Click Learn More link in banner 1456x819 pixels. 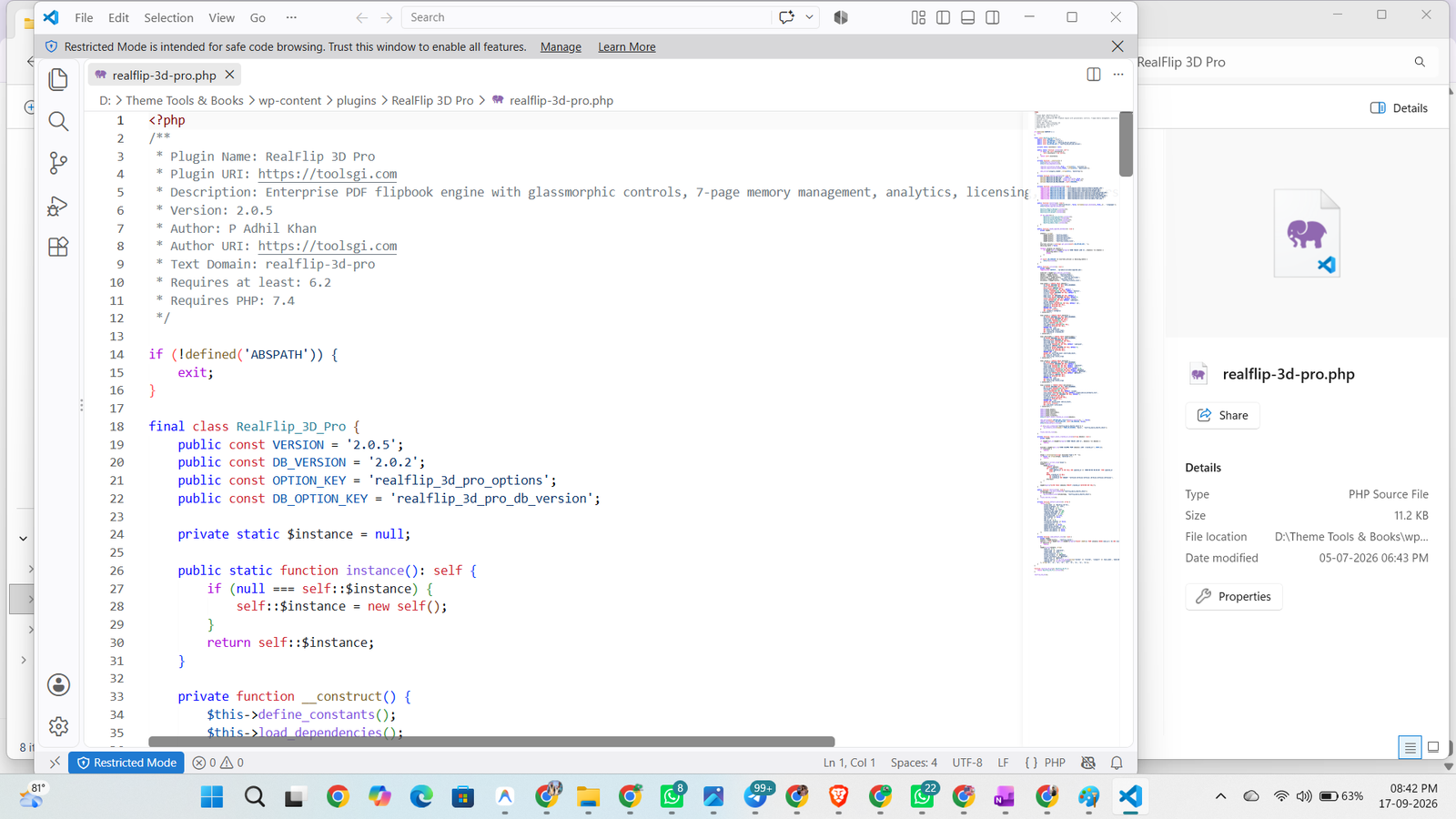click(626, 46)
